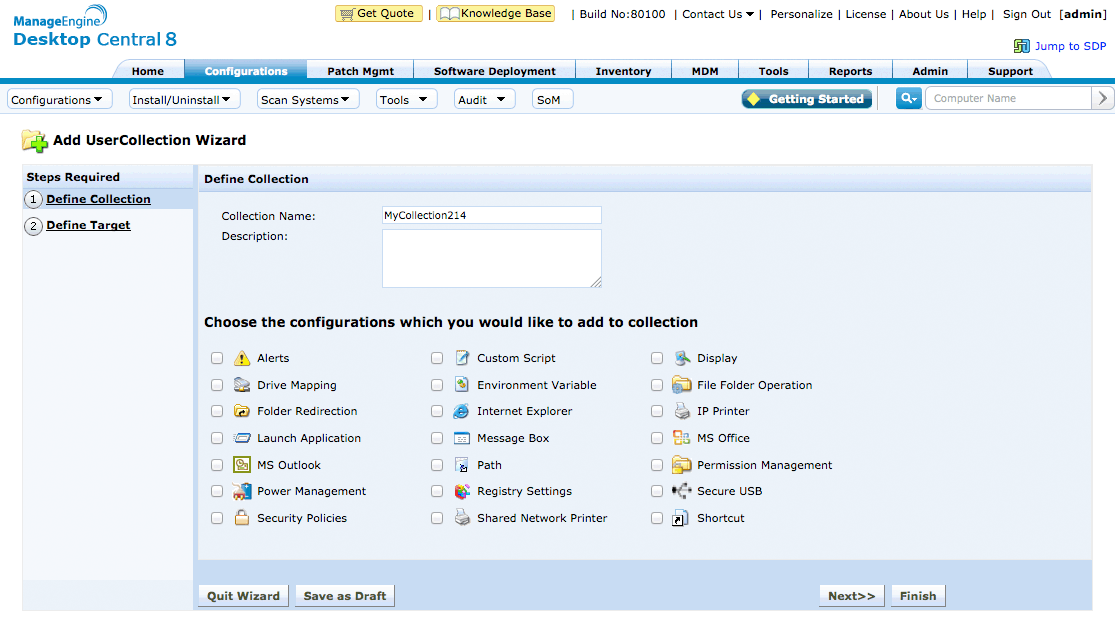This screenshot has height=633, width=1115.
Task: Open the Contact Us dropdown
Action: [718, 14]
